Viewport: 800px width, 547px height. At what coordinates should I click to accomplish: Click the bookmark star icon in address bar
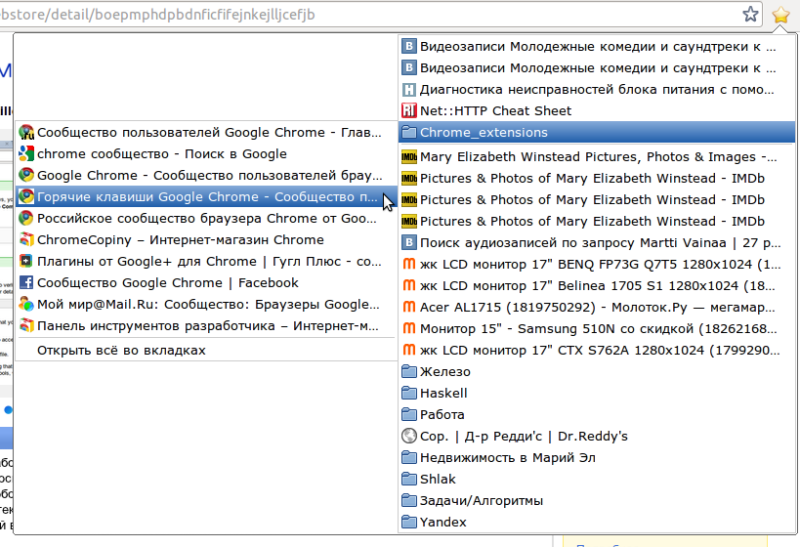click(x=750, y=14)
